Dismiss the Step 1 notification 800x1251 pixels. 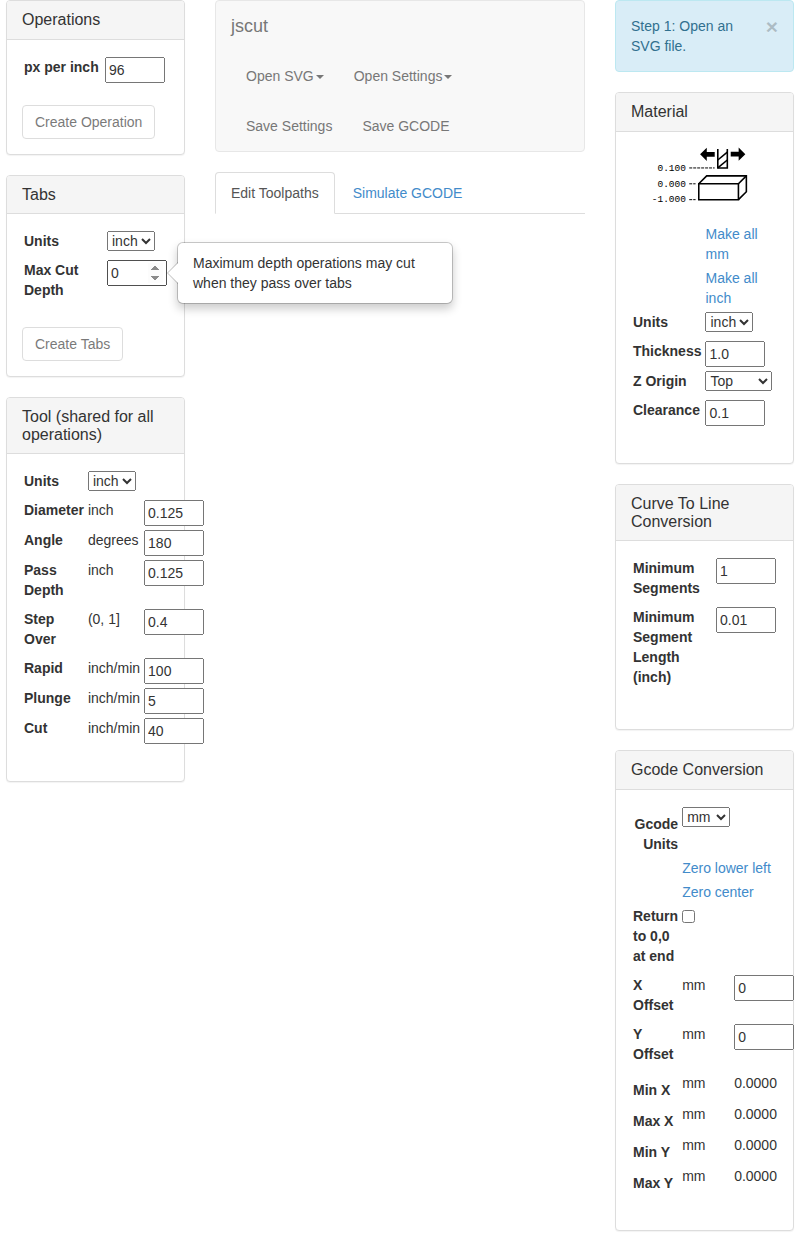click(771, 26)
